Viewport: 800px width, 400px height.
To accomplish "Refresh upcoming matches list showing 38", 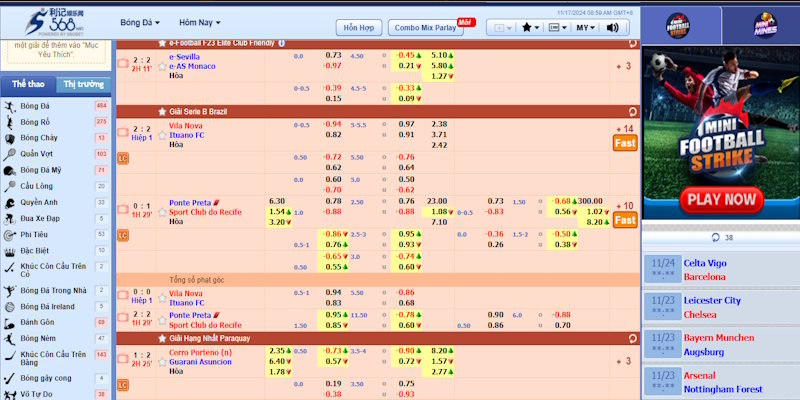I will (721, 238).
